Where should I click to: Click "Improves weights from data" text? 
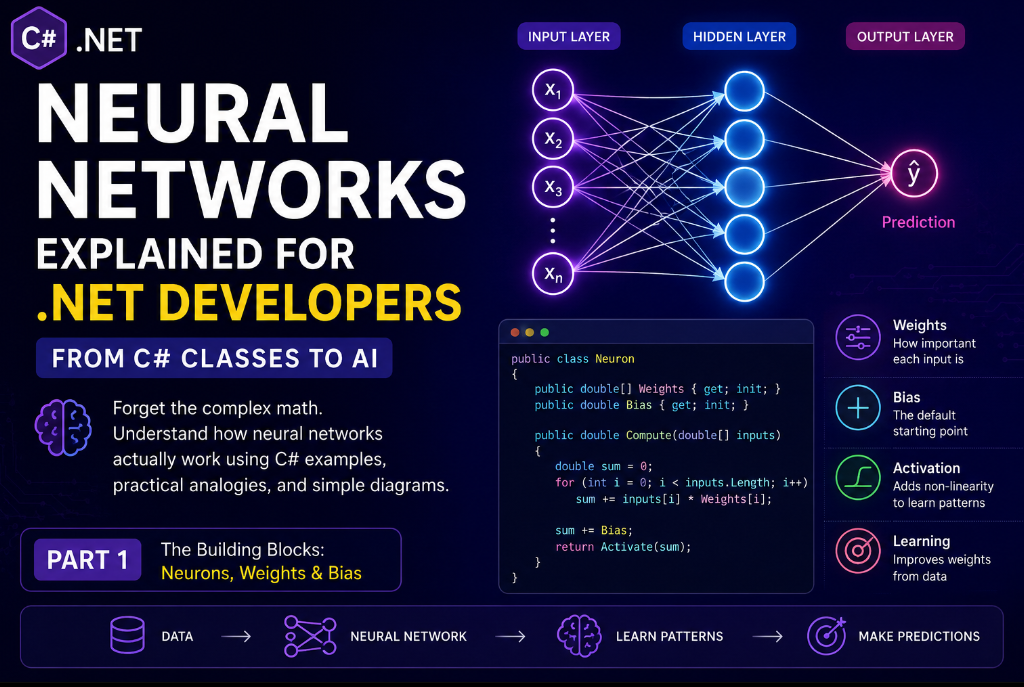point(942,567)
